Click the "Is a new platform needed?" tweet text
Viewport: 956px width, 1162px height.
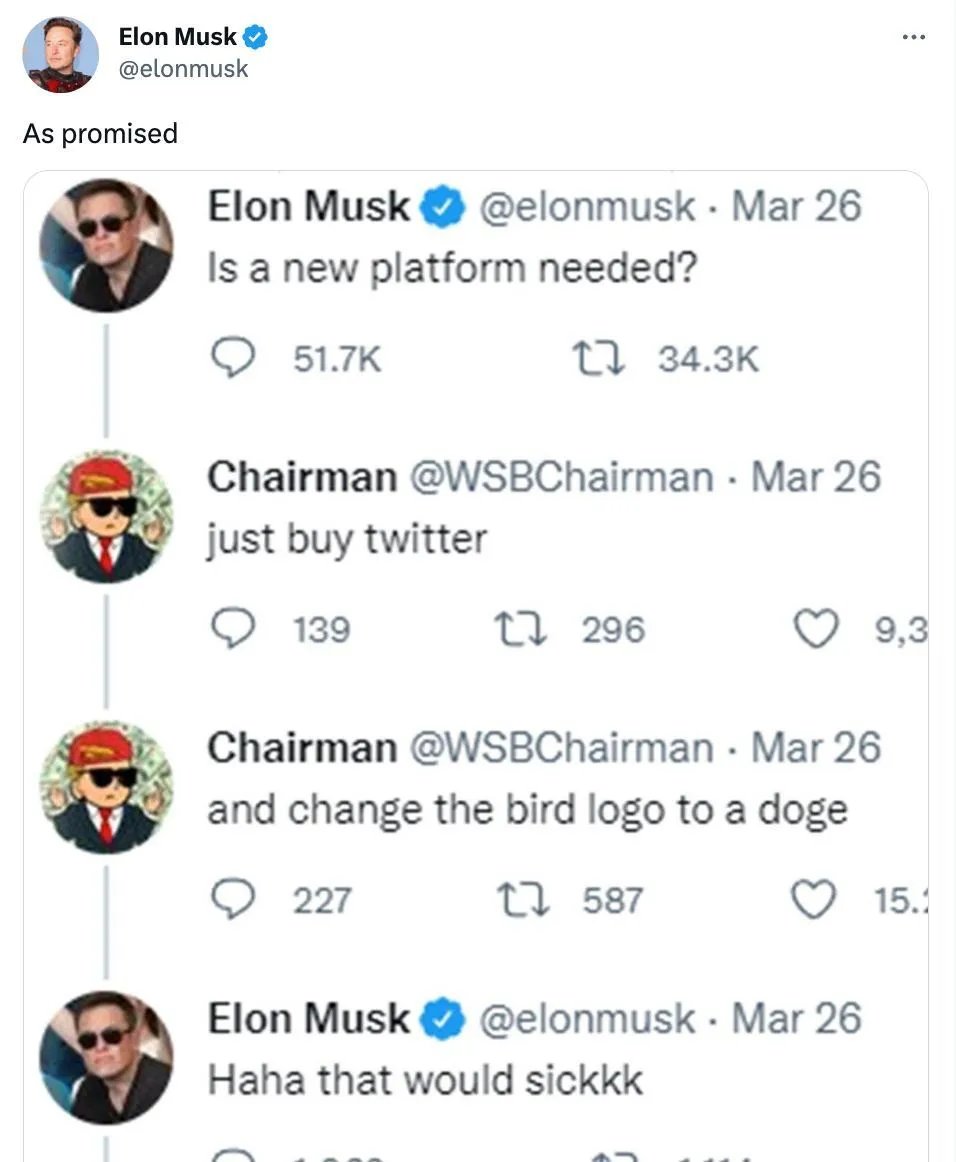pos(450,268)
